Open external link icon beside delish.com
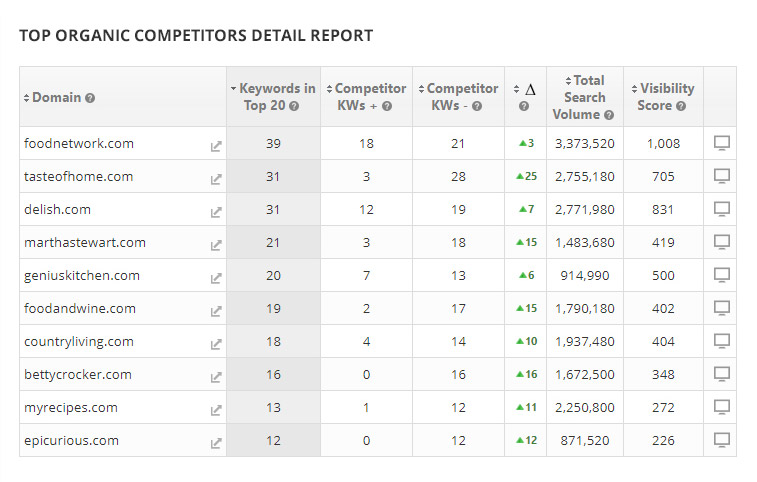This screenshot has height=482, width=757. [x=216, y=212]
